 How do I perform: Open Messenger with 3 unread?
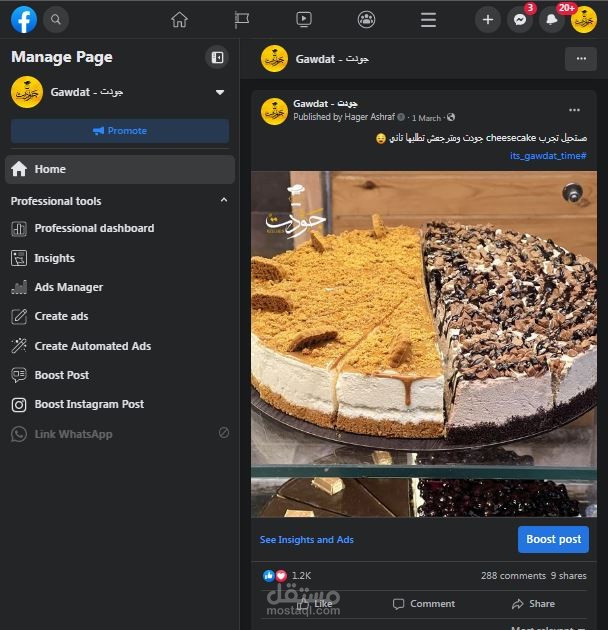pos(520,19)
